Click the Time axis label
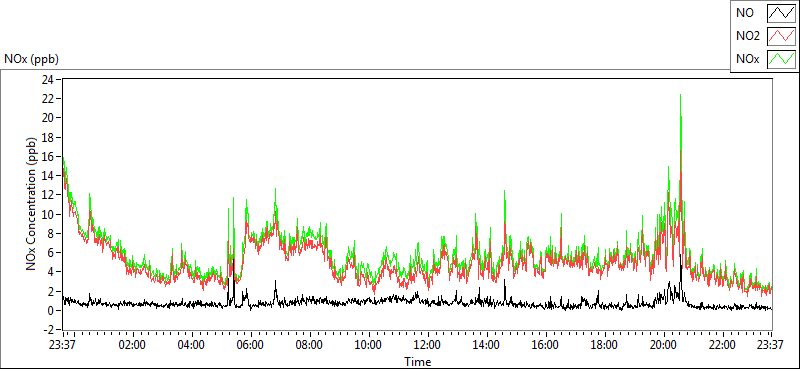 click(418, 362)
